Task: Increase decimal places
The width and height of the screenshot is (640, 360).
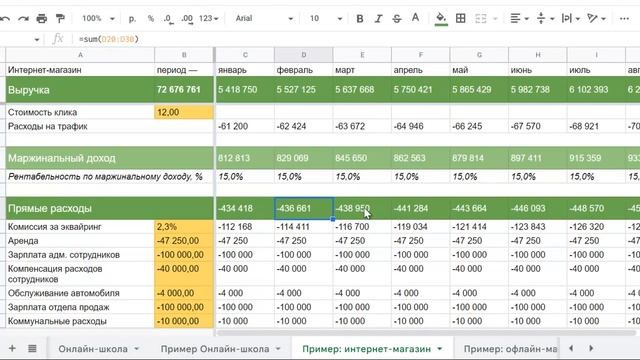Action: point(187,18)
